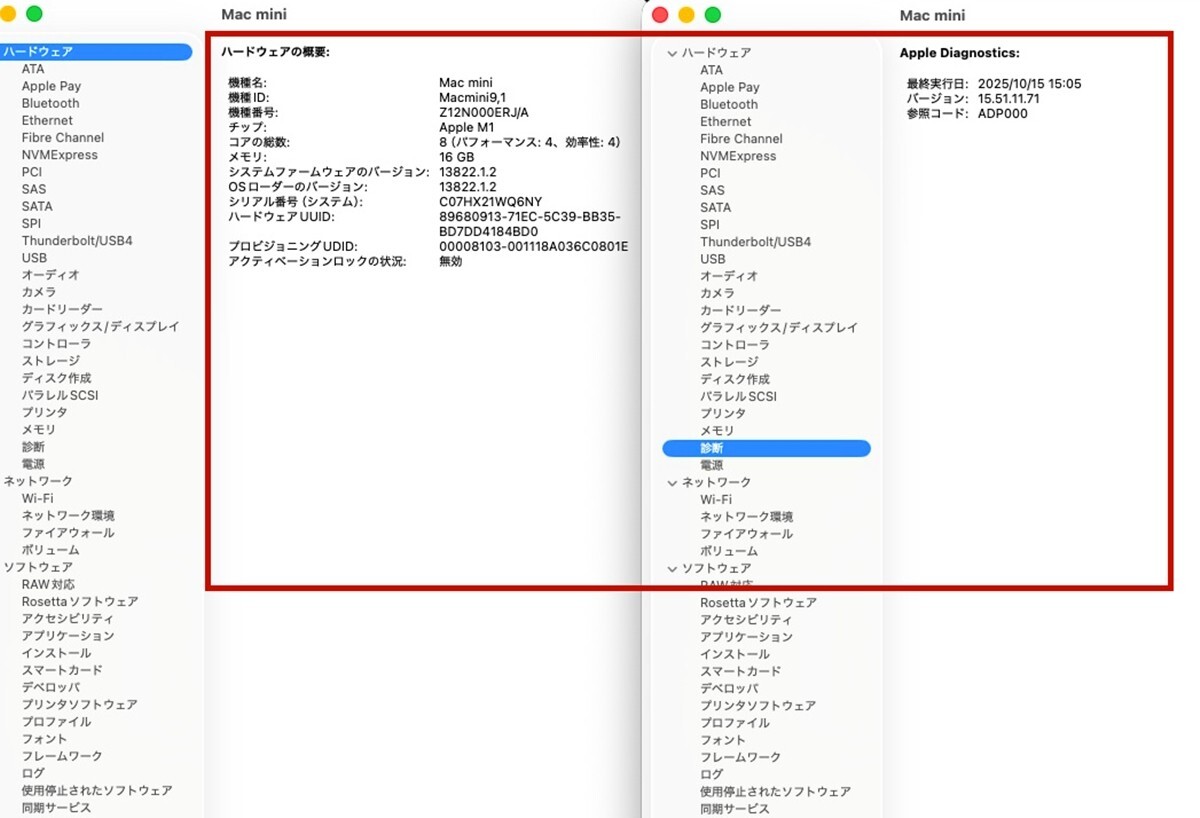Open Fibre Channel in Apple Diagnostics window sidebar
Viewport: 1200px width, 818px height.
pyautogui.click(x=741, y=139)
